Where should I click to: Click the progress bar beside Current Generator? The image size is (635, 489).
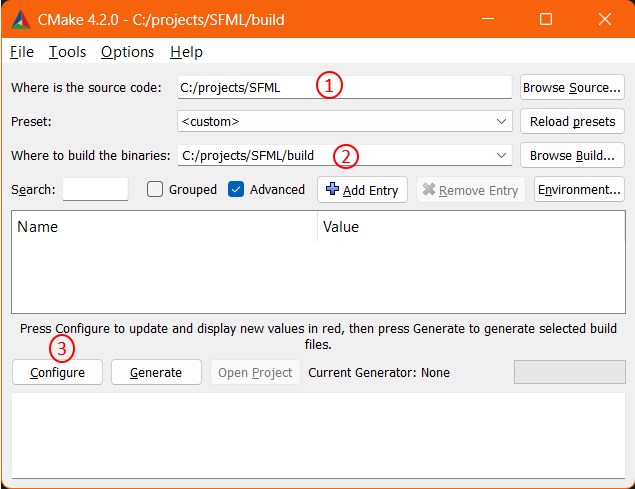pyautogui.click(x=570, y=372)
